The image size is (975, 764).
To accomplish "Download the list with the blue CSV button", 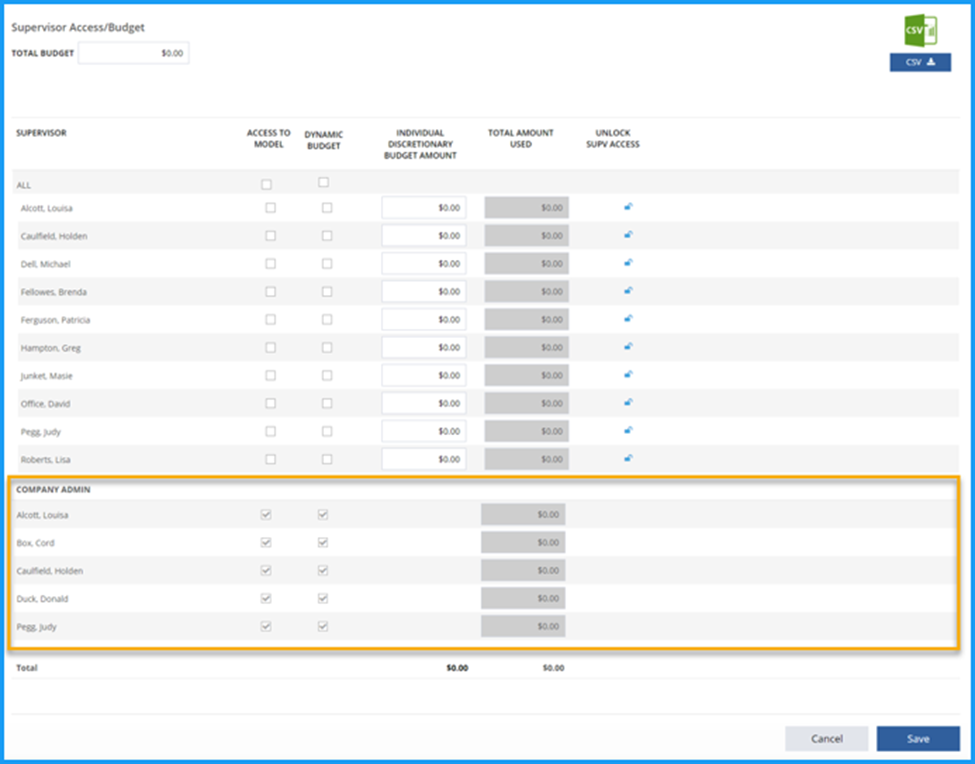I will pos(920,62).
